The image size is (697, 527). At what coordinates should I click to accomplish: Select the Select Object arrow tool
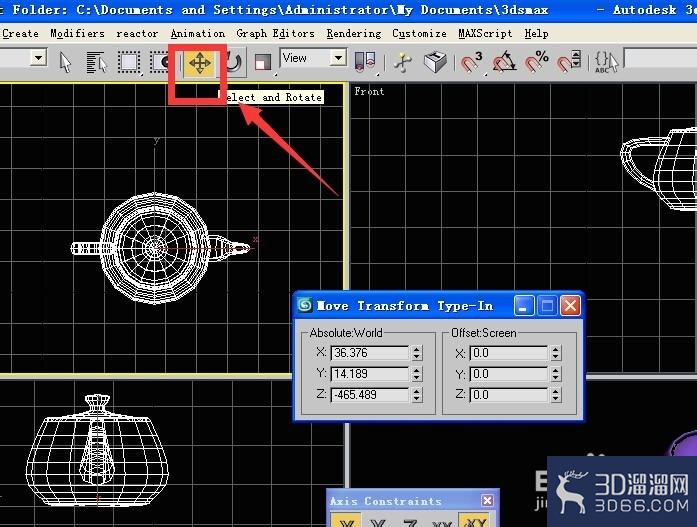pos(65,62)
